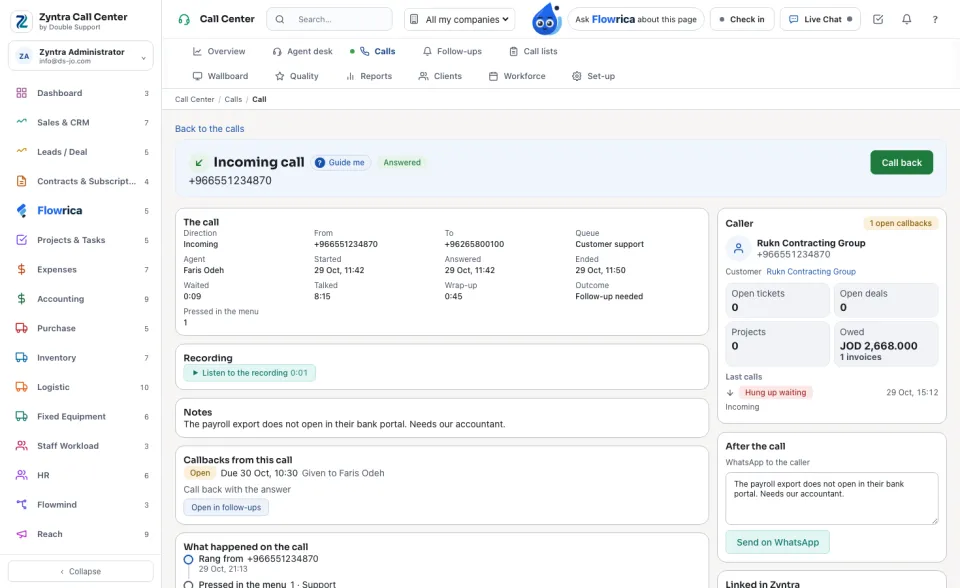Edit the WhatsApp message text area

[x=831, y=498]
